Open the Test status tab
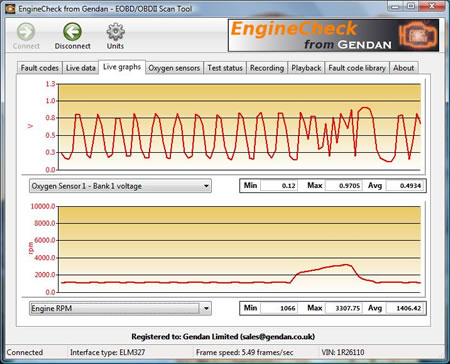This screenshot has height=364, width=450. click(225, 68)
